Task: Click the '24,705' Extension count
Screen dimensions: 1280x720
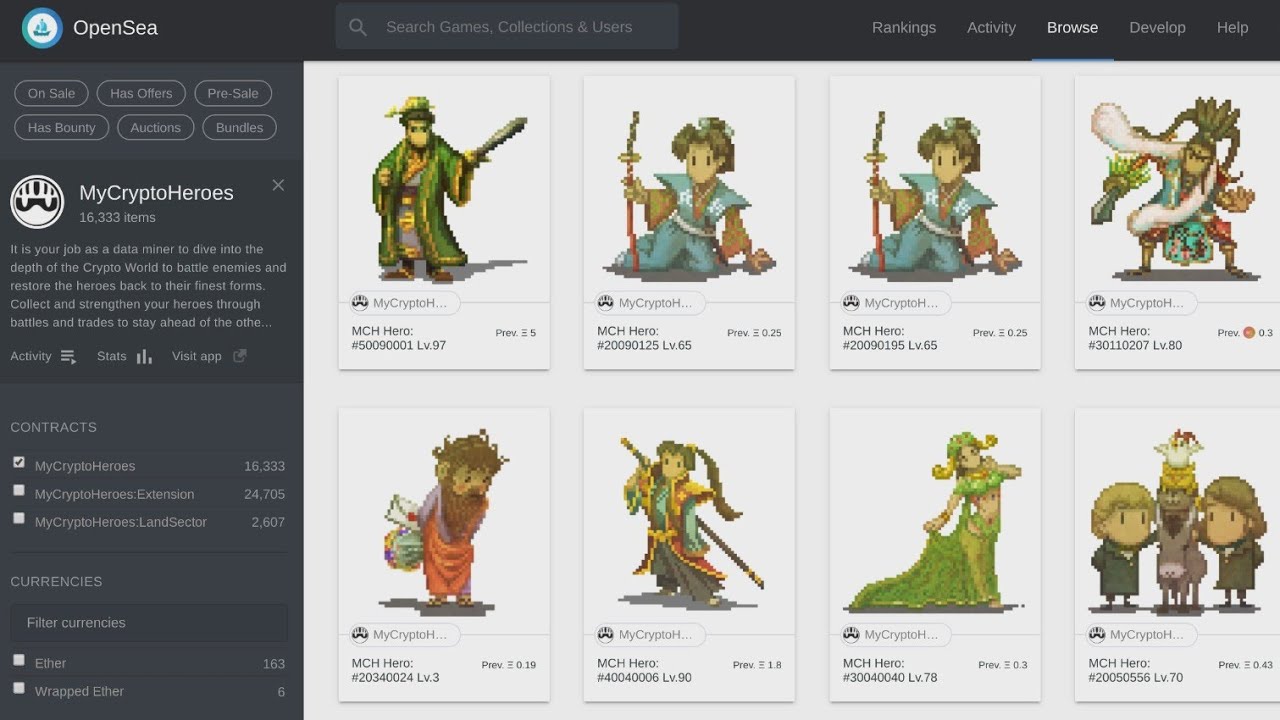Action: click(264, 494)
